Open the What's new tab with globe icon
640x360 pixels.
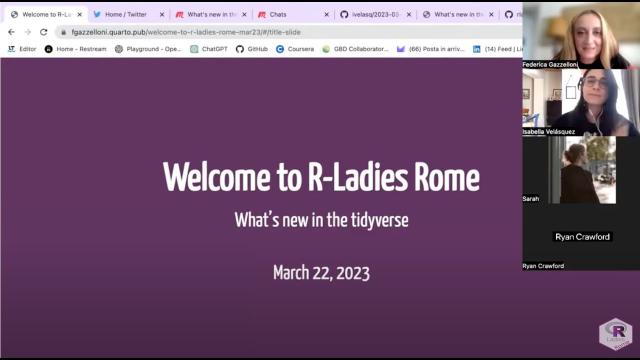(458, 14)
